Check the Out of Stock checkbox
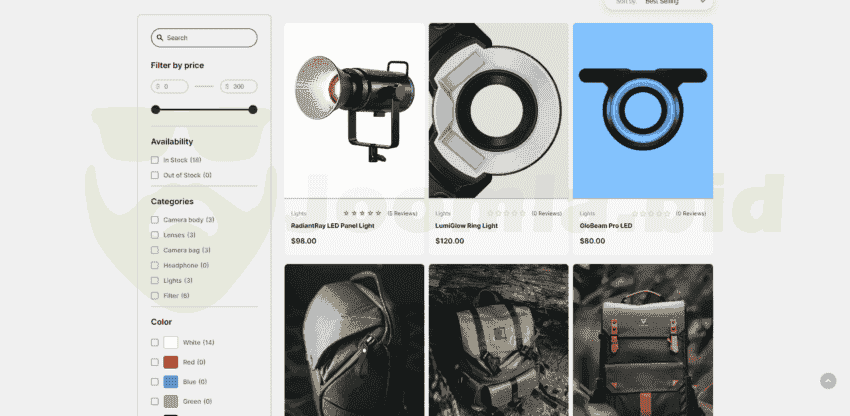850x416 pixels. point(155,175)
